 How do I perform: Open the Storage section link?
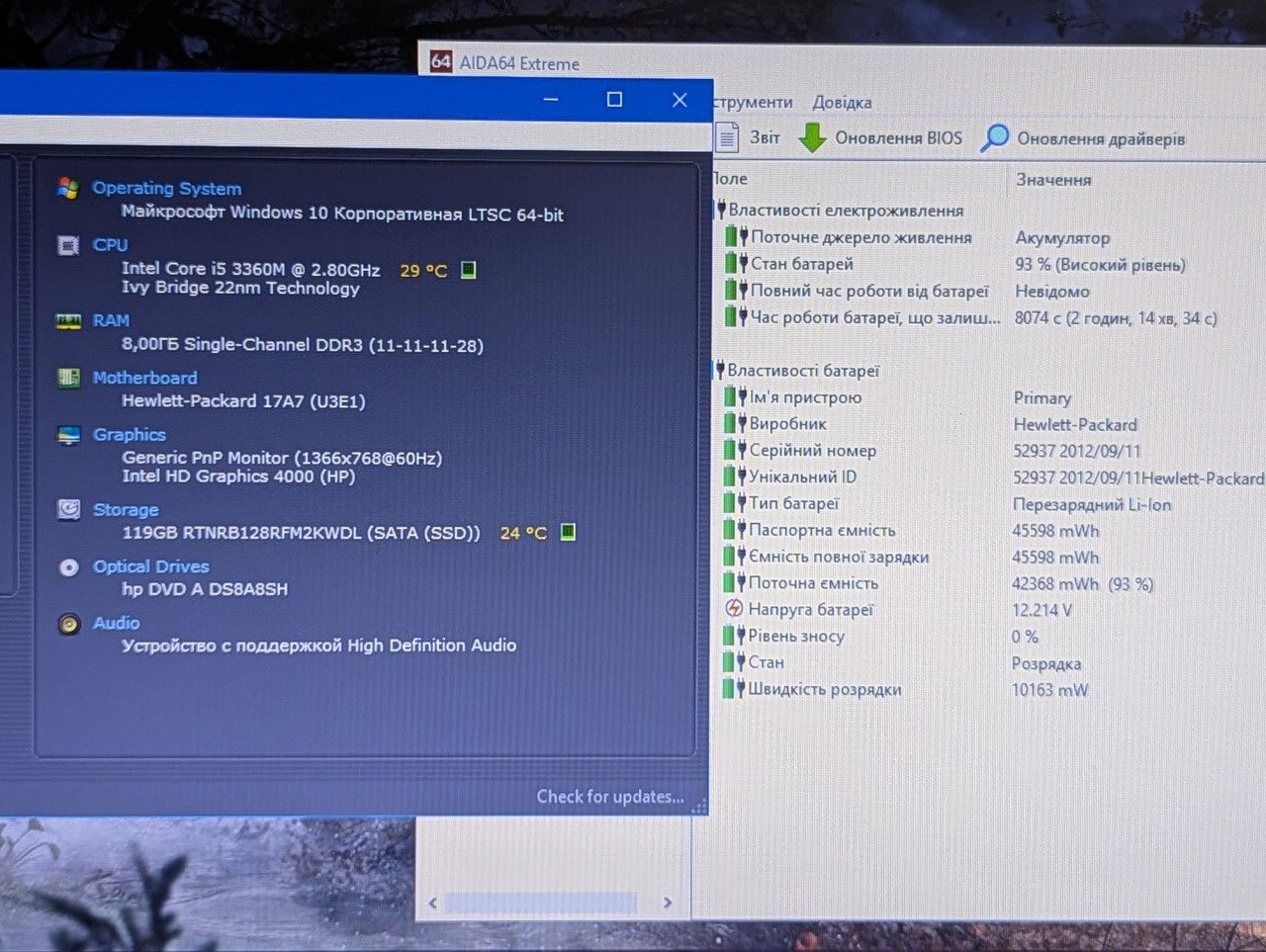tap(126, 510)
